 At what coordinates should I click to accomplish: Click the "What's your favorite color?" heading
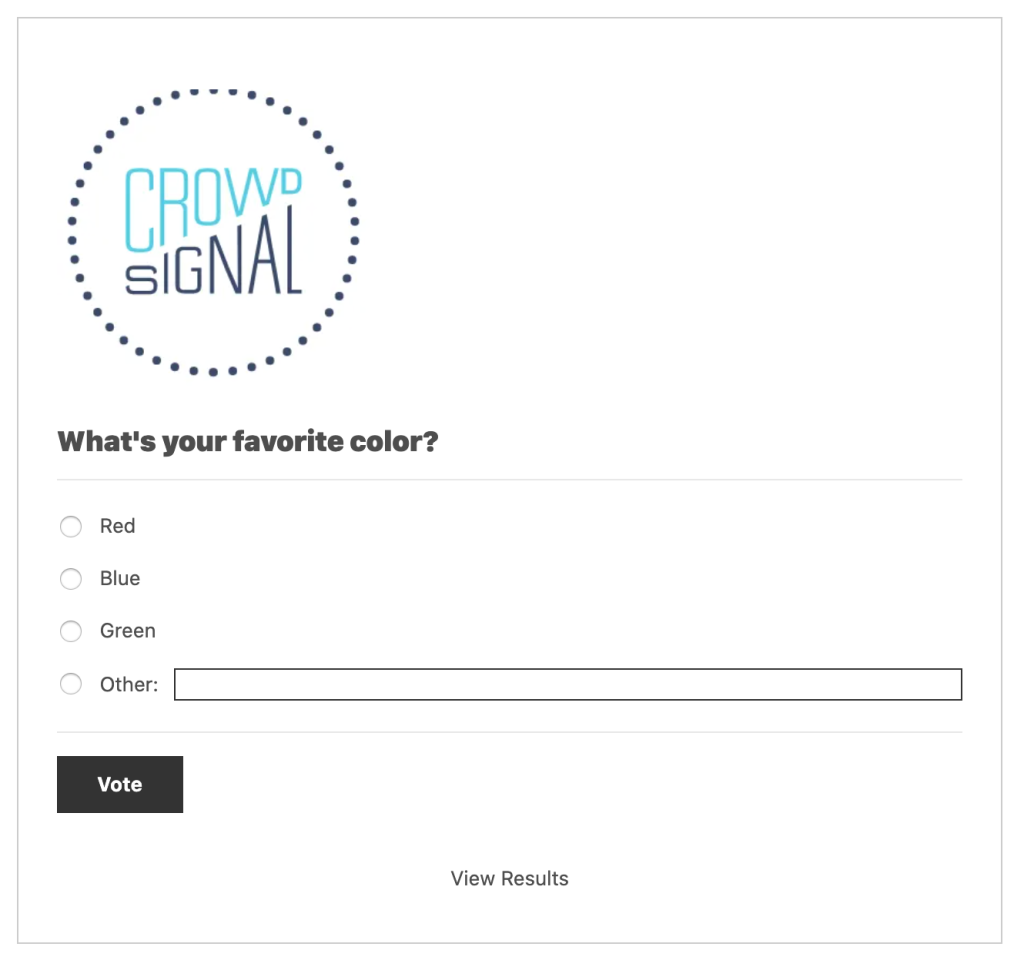[248, 441]
